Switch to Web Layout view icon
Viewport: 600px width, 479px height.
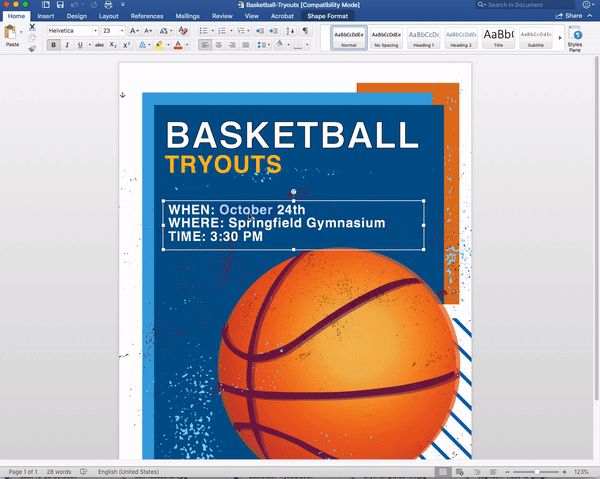point(460,472)
